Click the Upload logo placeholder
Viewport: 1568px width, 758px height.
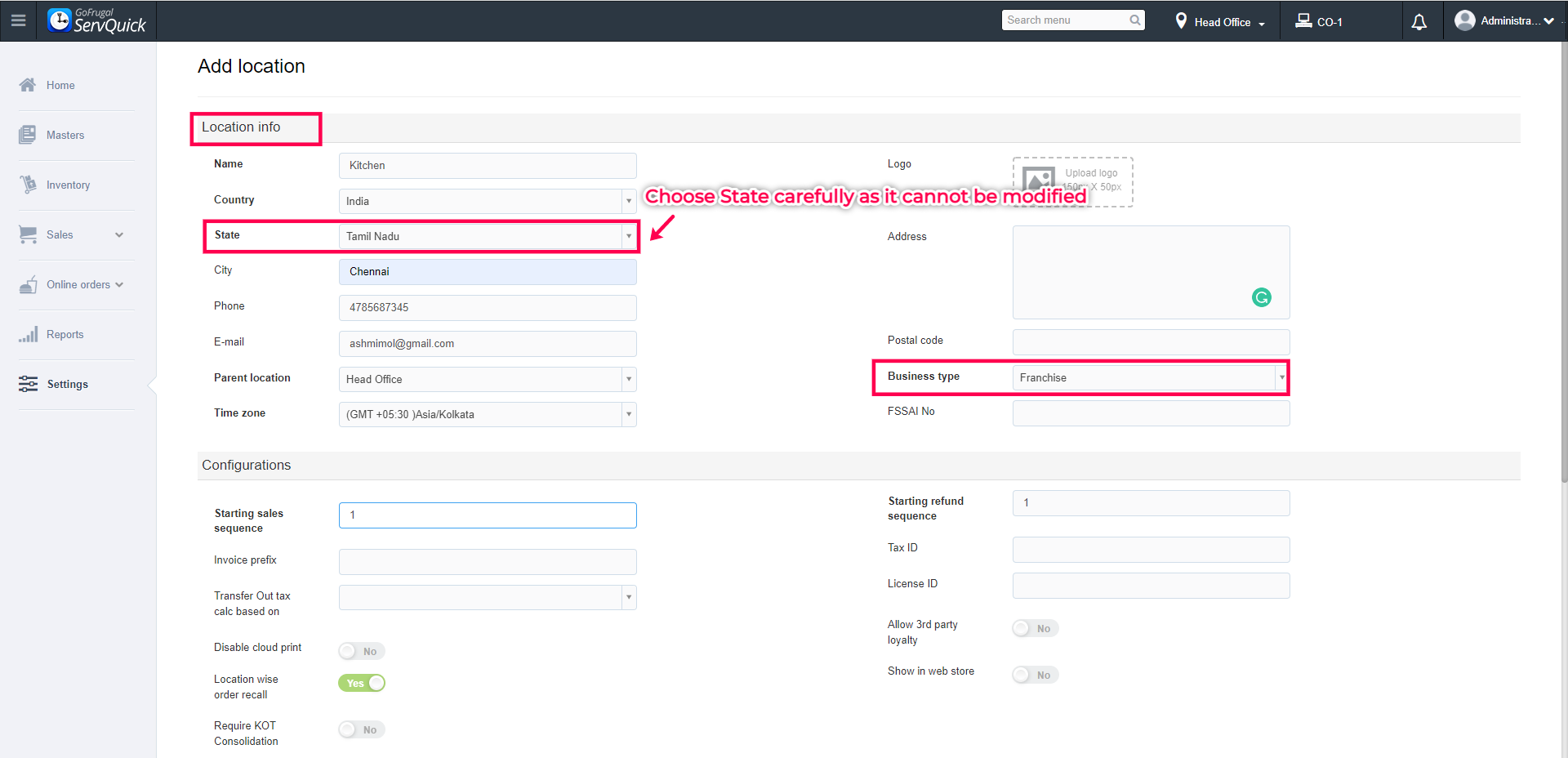[x=1072, y=181]
